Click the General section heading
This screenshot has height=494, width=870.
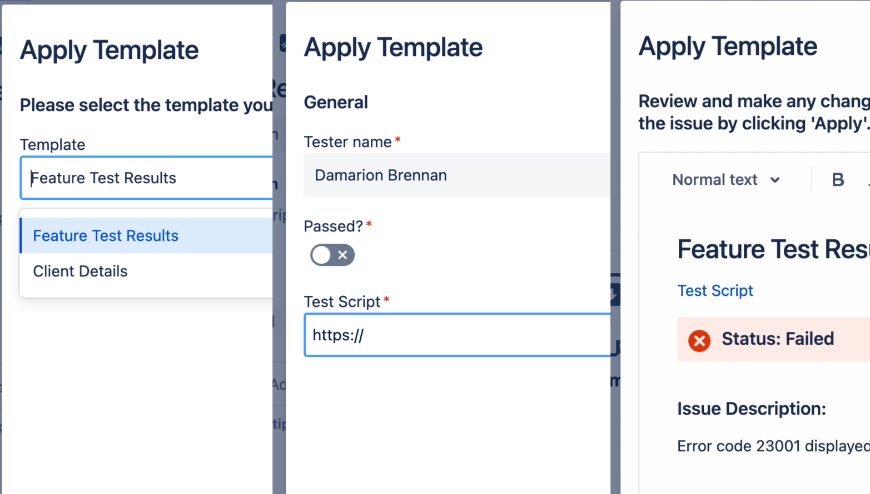tap(336, 102)
